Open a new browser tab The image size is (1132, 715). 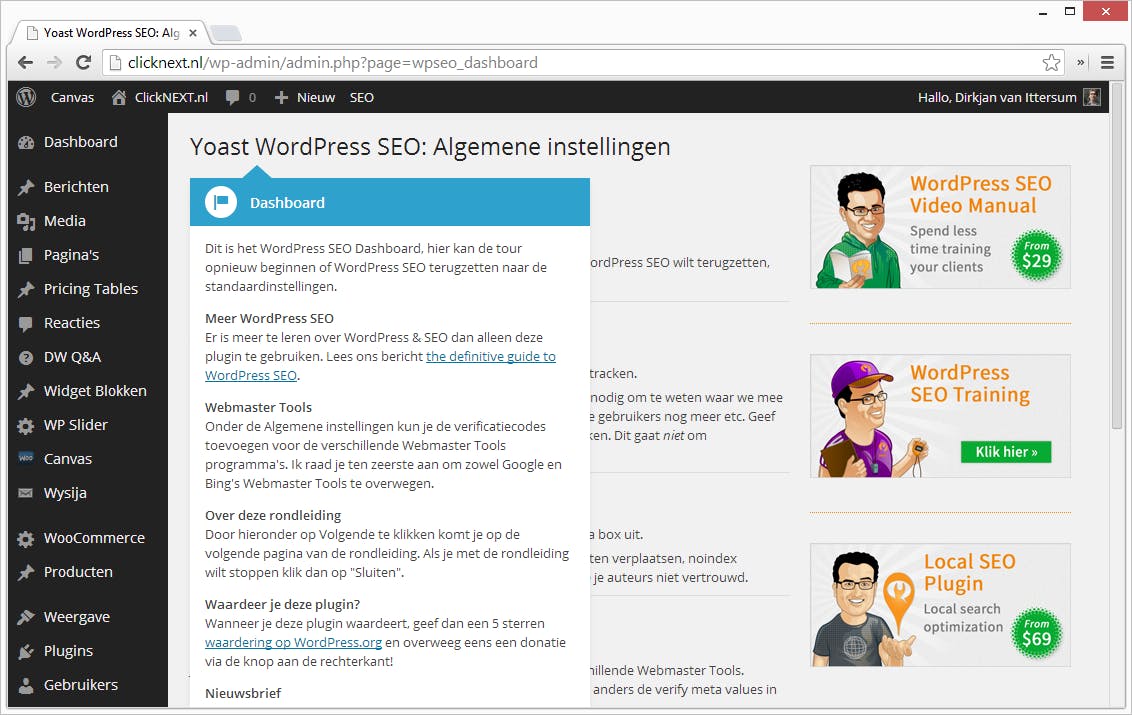point(226,33)
